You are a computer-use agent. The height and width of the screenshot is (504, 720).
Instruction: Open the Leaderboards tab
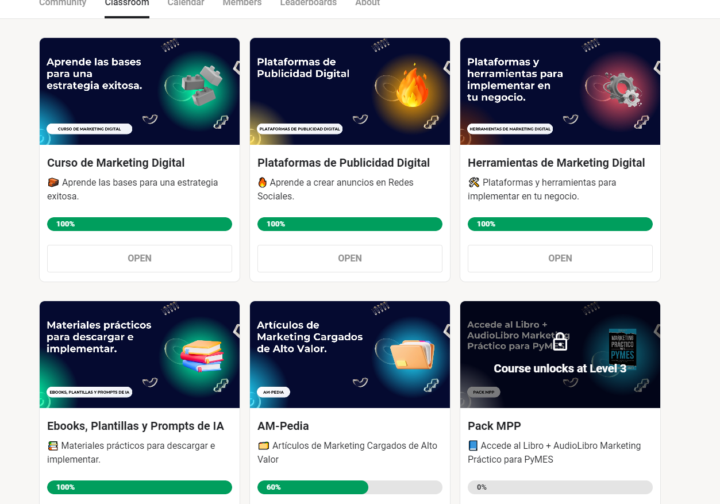pyautogui.click(x=308, y=4)
